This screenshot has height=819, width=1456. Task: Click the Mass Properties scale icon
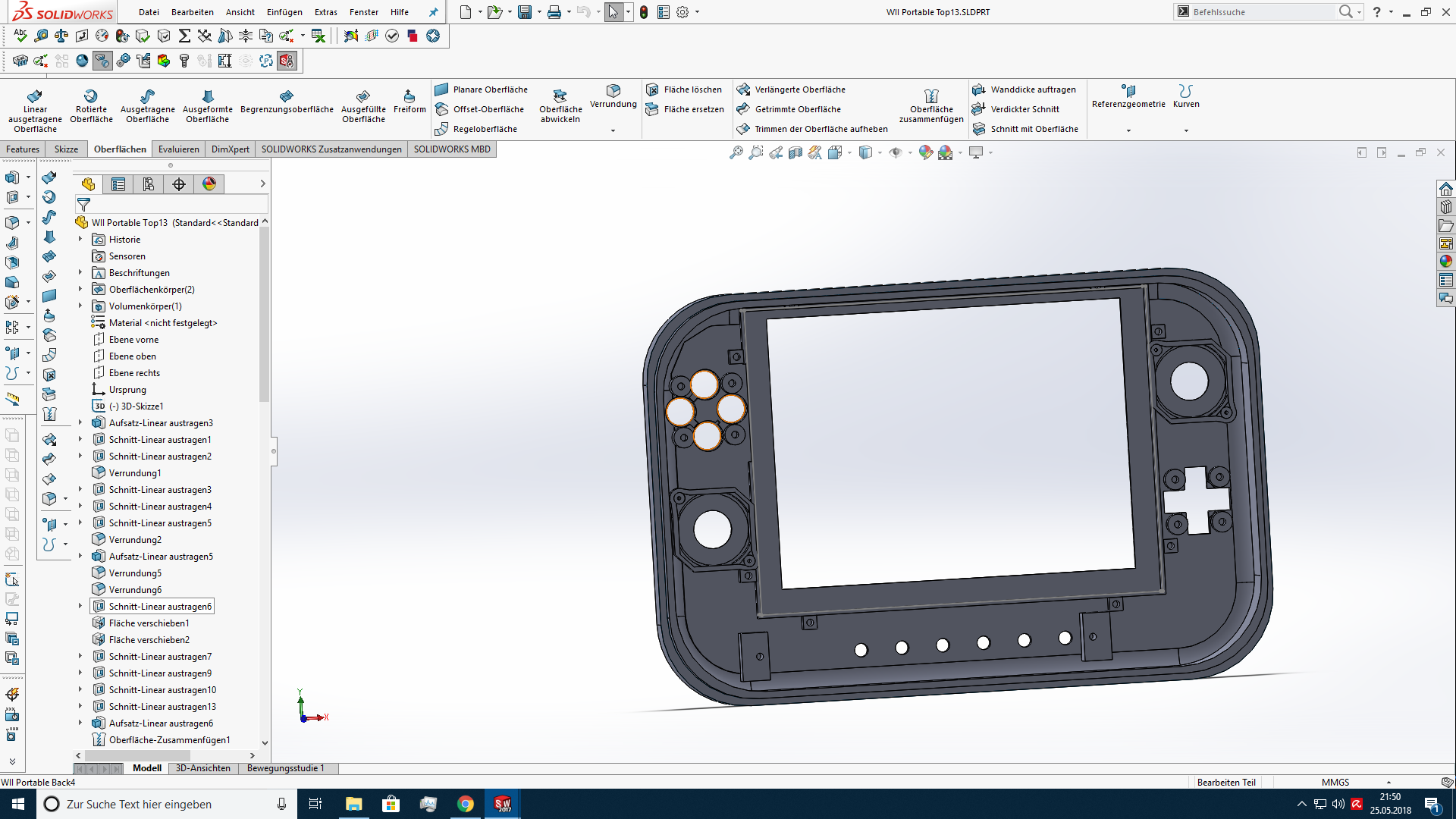[x=61, y=36]
